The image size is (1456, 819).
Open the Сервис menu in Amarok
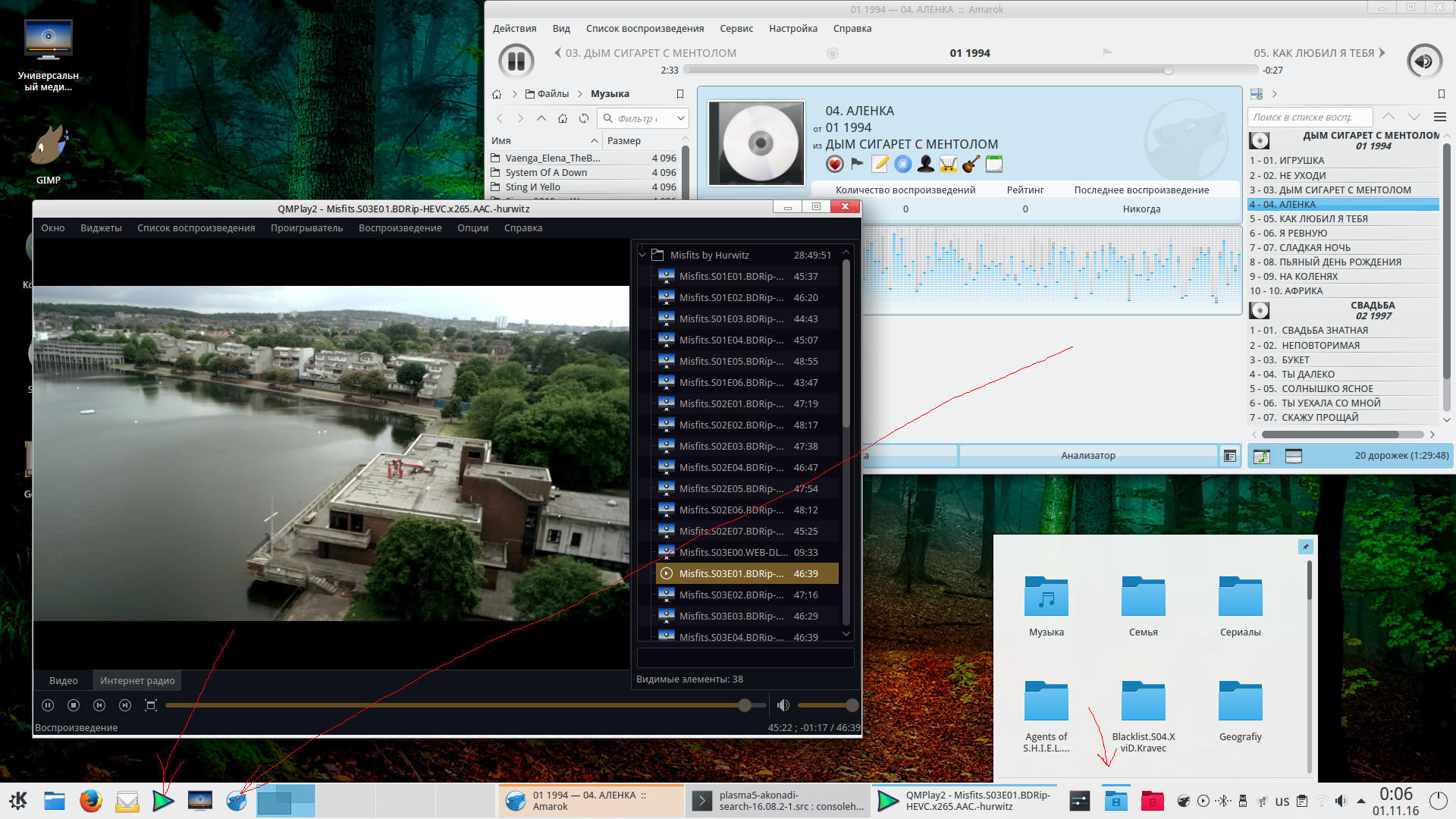point(736,29)
